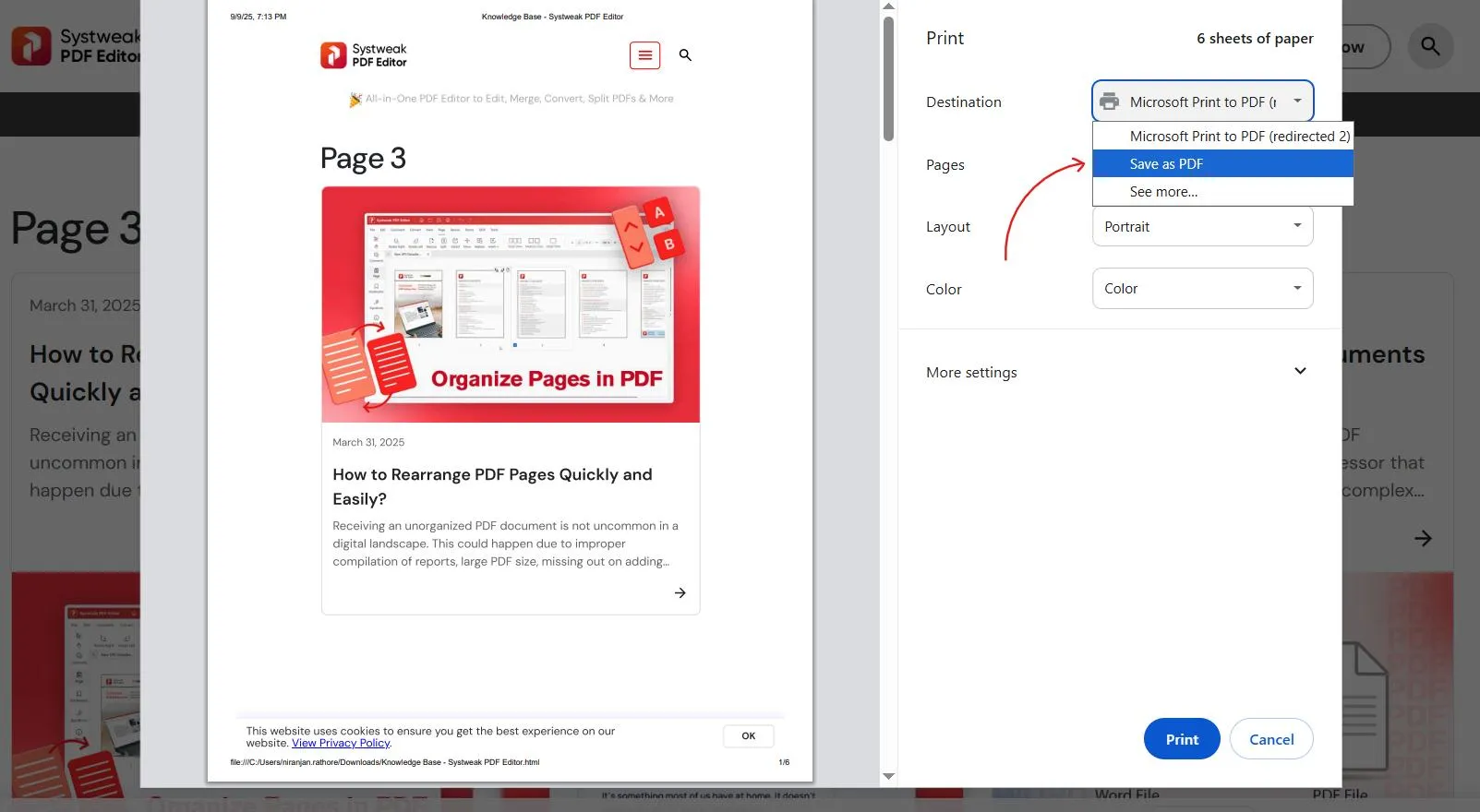This screenshot has height=812, width=1480.
Task: Click arrow icon on rearrange article card
Action: [680, 593]
